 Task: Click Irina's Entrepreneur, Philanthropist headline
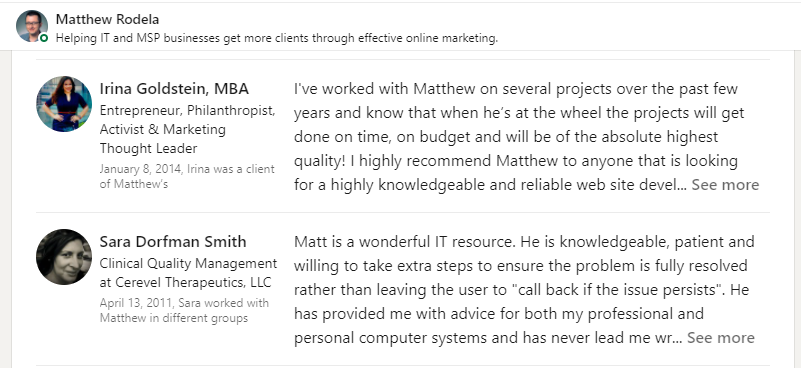coord(187,110)
